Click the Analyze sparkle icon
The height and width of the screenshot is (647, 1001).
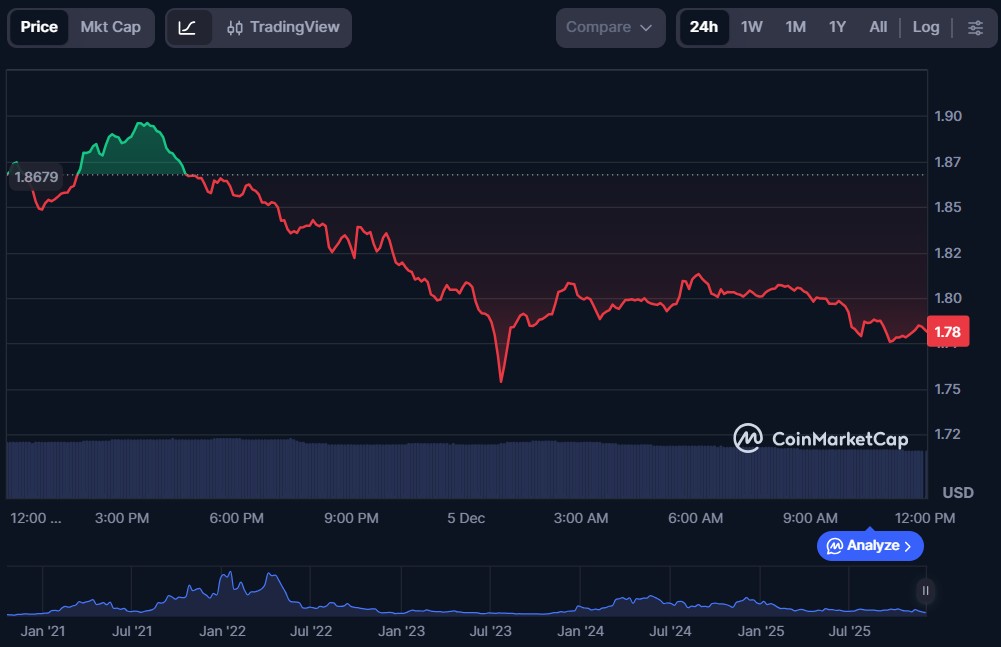click(834, 546)
